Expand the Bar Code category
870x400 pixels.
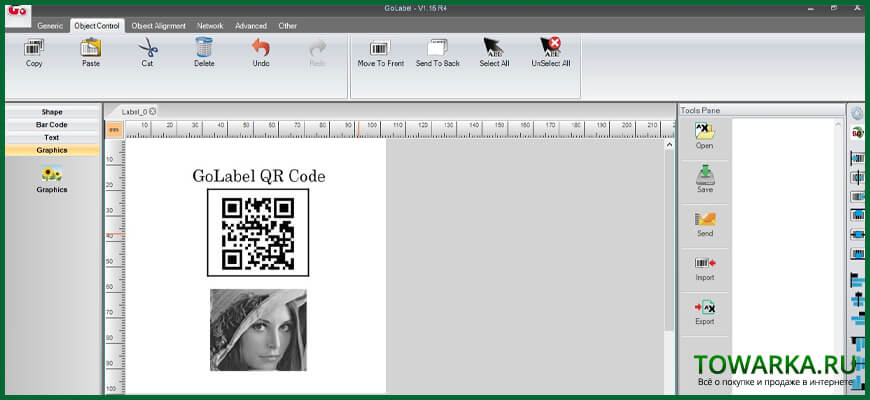tap(52, 125)
